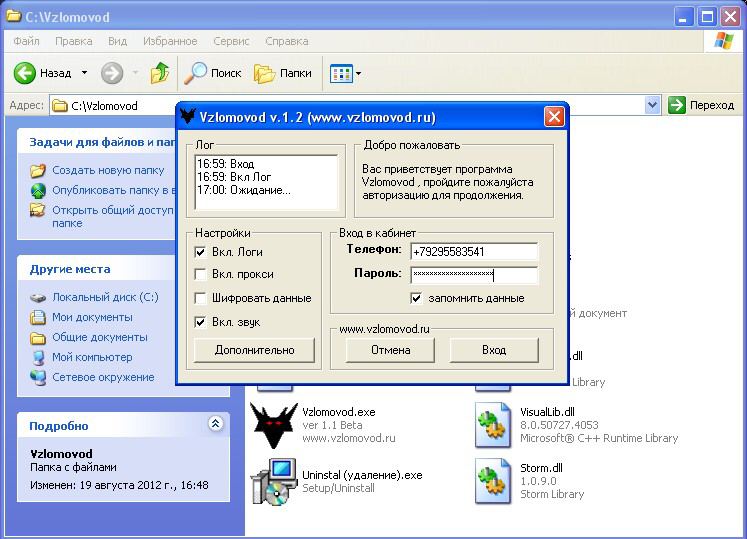The width and height of the screenshot is (747, 539).
Task: Open the Вид menu
Action: pos(117,41)
